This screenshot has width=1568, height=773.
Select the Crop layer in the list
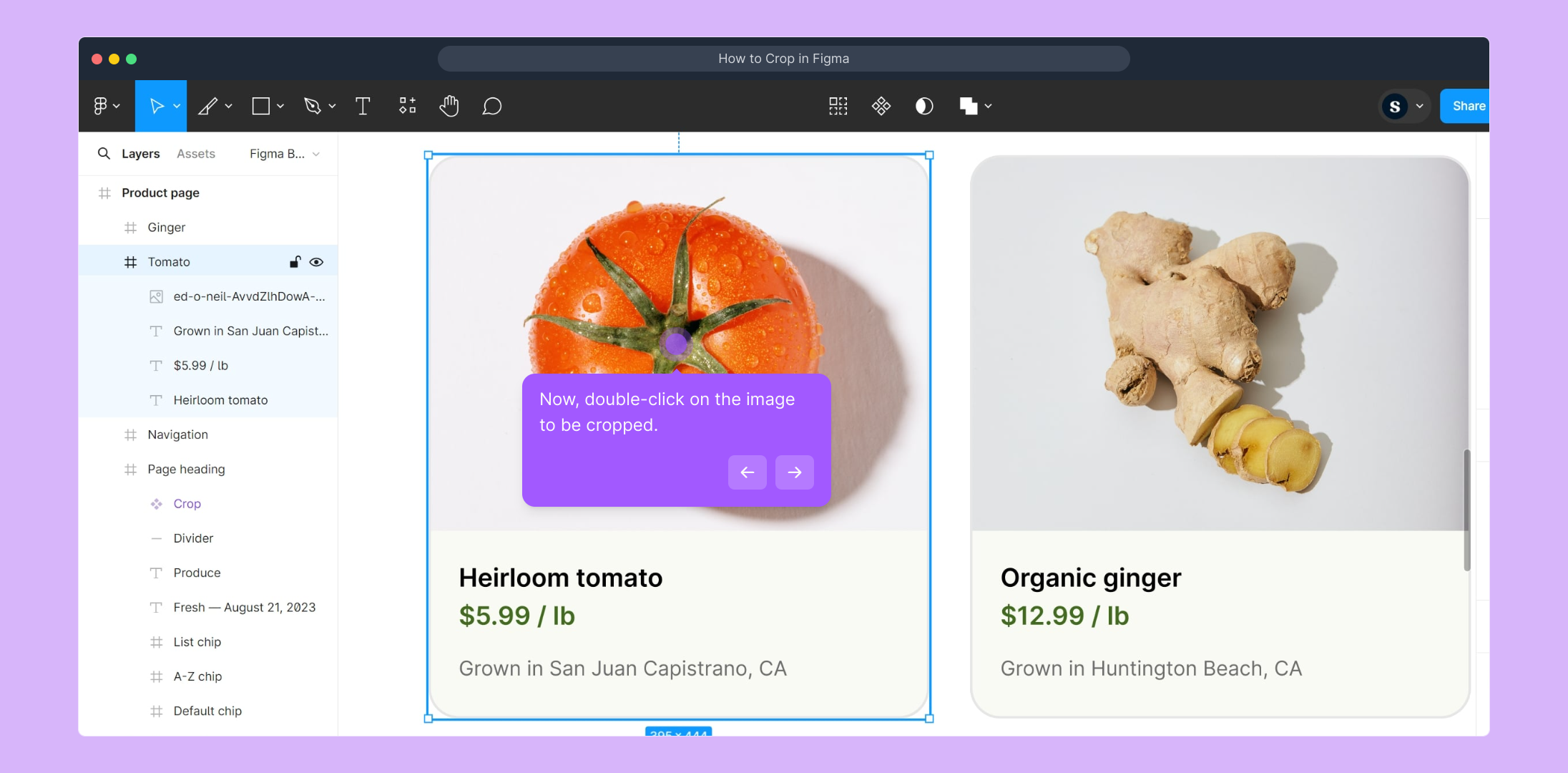[187, 504]
